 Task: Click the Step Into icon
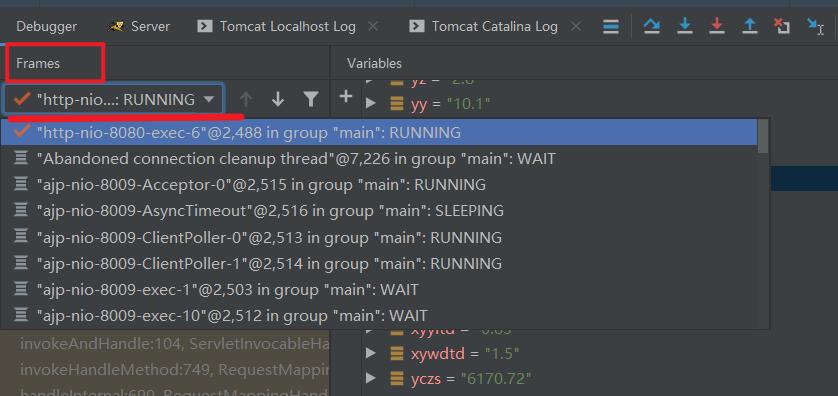point(685,26)
